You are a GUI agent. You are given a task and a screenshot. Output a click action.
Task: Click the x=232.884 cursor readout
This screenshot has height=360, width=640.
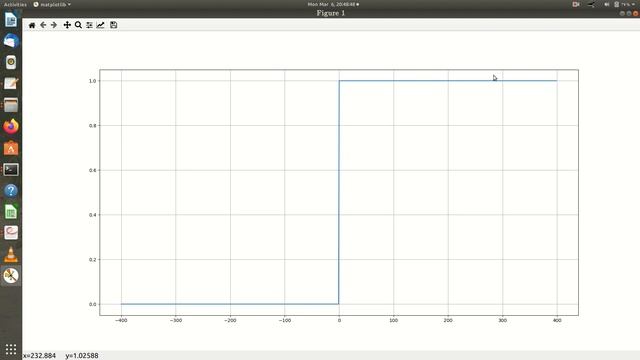coord(40,356)
